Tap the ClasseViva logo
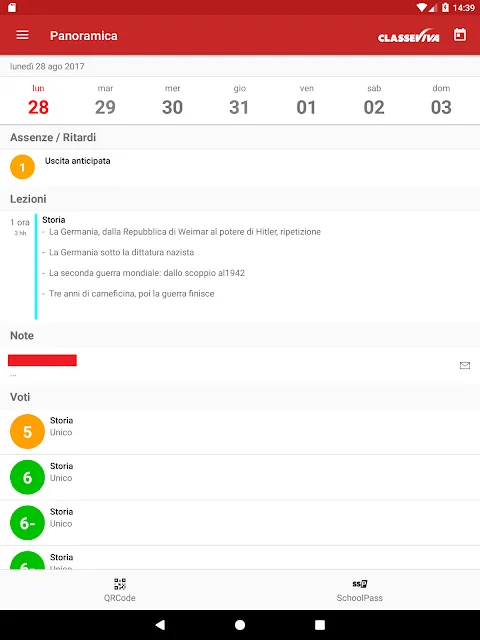Viewport: 480px width, 640px height. click(x=409, y=36)
